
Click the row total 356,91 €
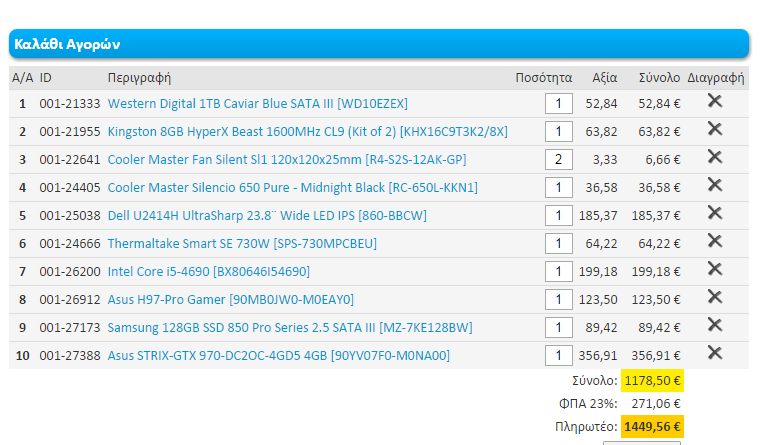[x=656, y=355]
